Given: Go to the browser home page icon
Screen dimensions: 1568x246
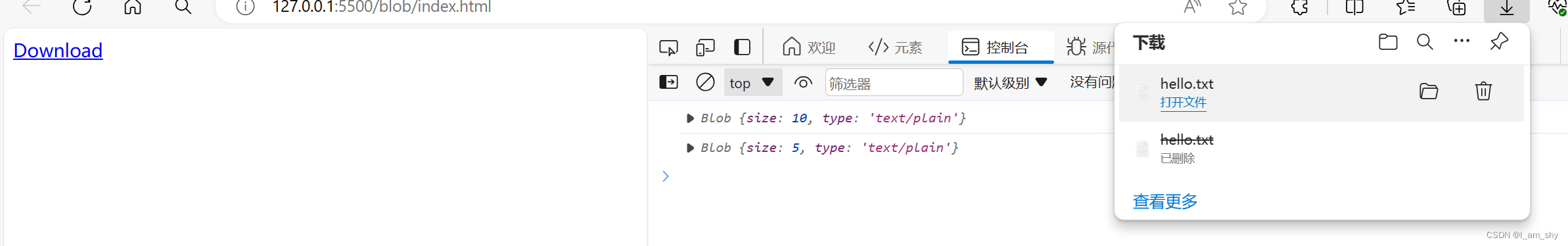Looking at the screenshot, I should tap(133, 7).
